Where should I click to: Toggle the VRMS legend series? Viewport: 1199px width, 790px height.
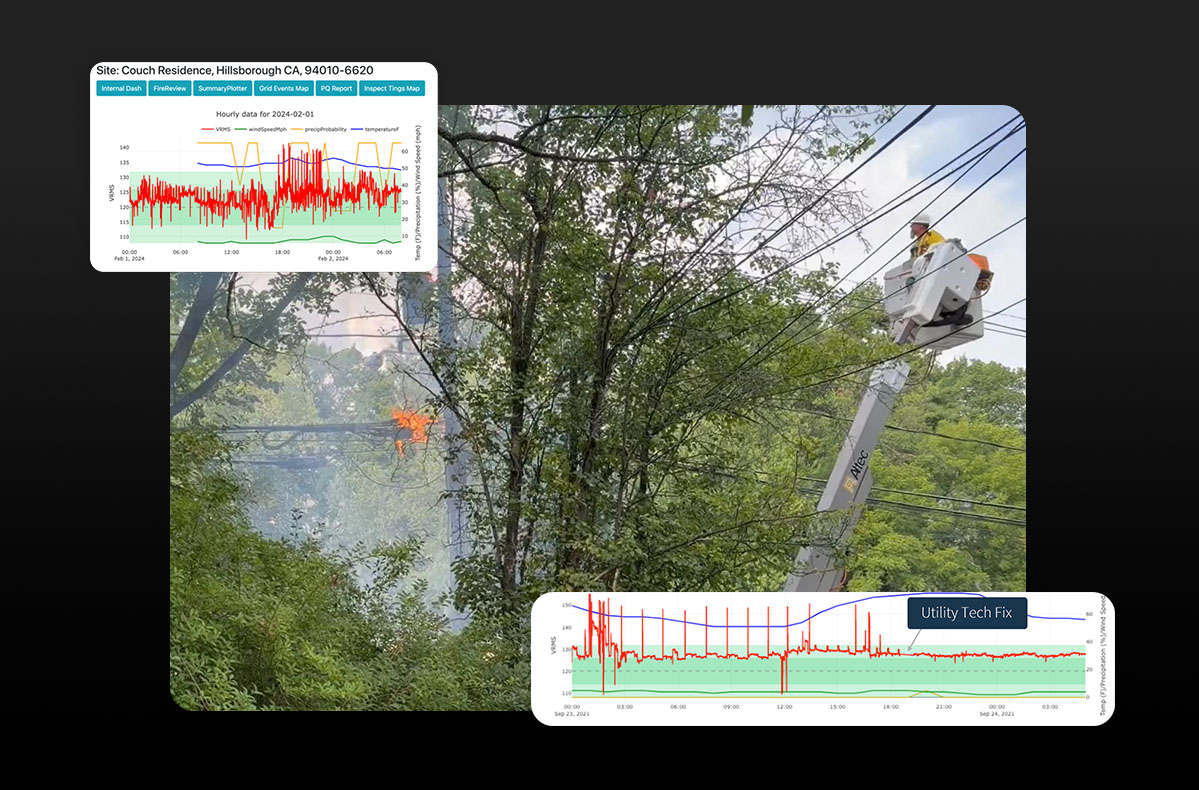coord(216,129)
